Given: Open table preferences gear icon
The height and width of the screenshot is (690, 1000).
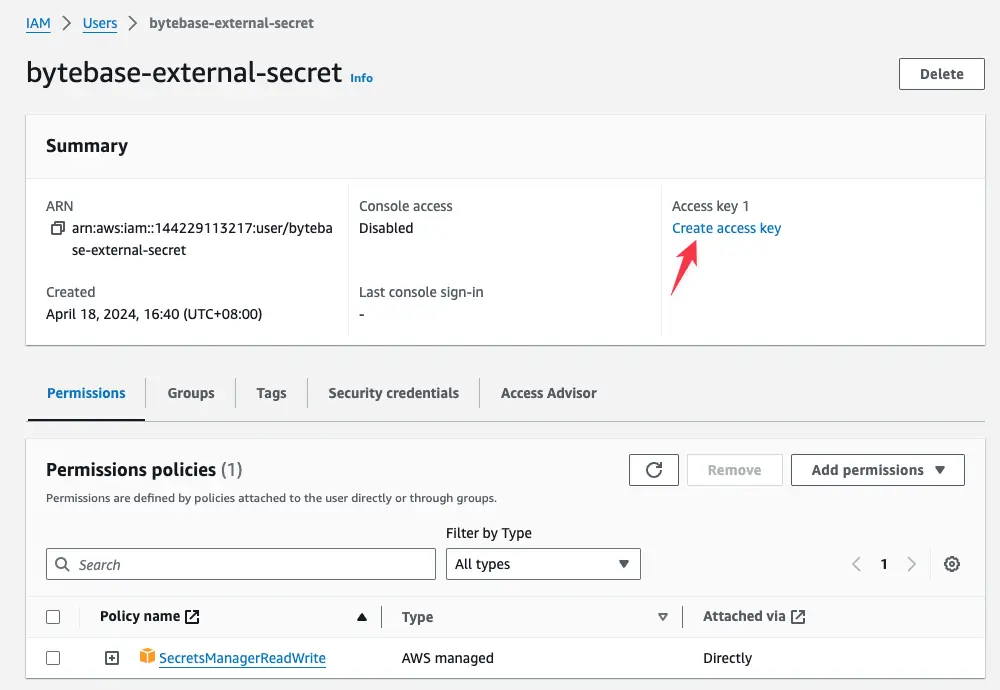Looking at the screenshot, I should click(x=952, y=564).
